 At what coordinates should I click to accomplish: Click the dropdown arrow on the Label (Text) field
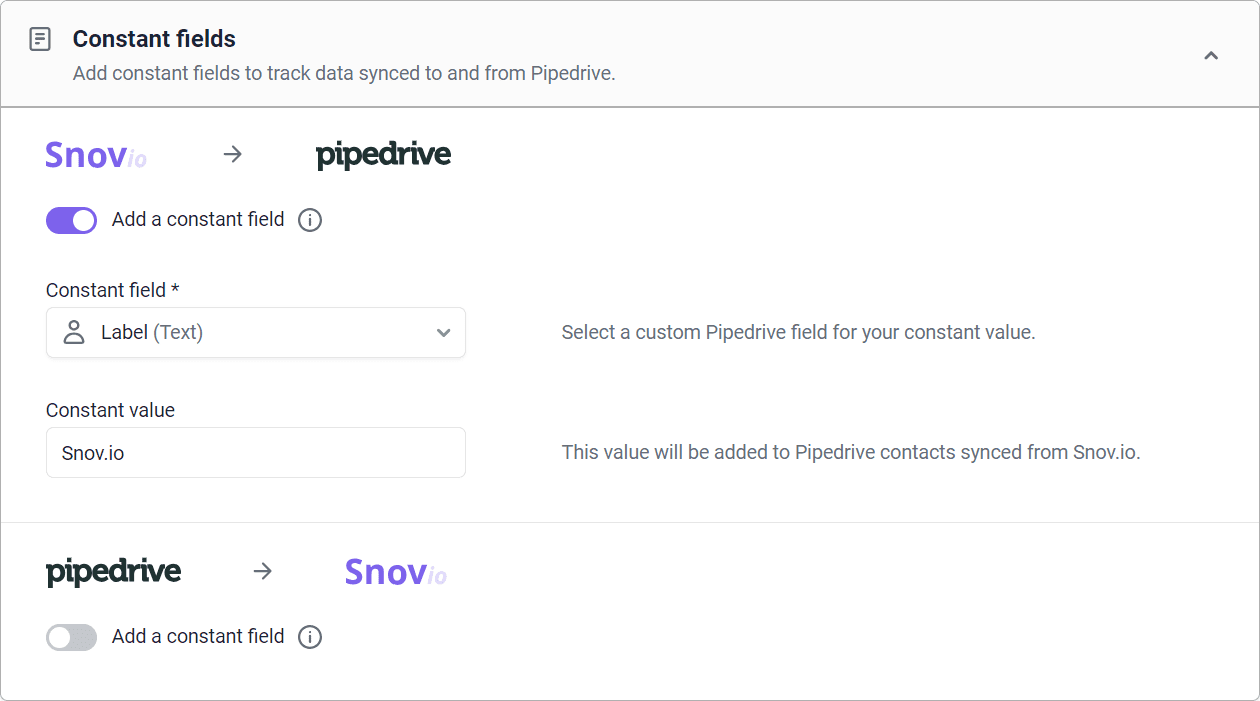click(443, 332)
